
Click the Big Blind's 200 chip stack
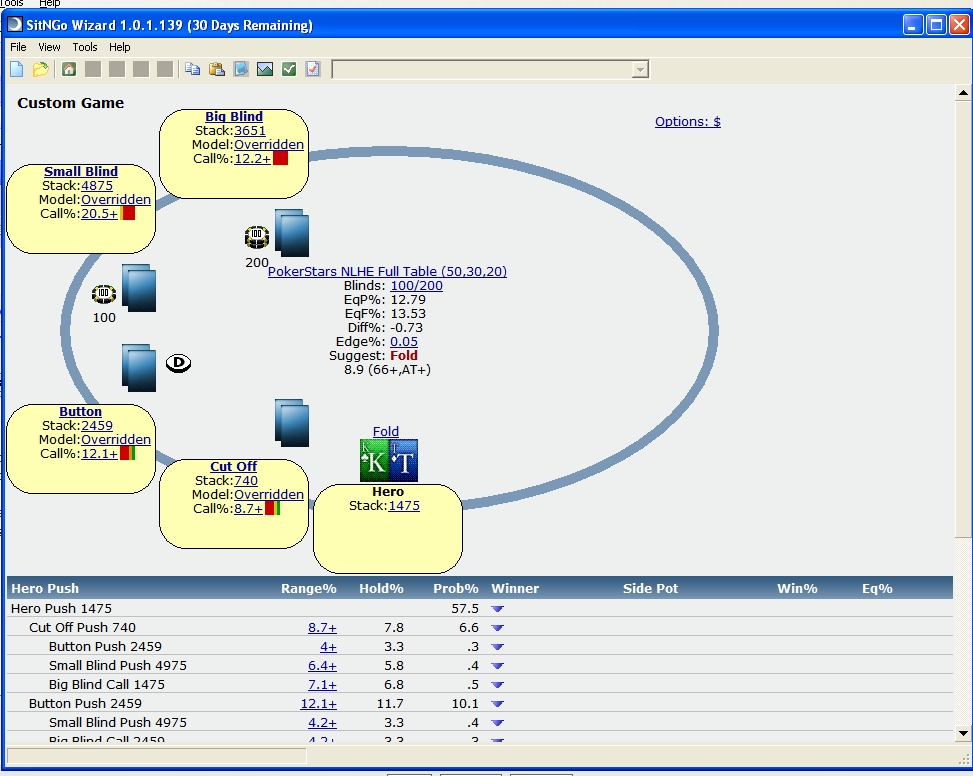(x=257, y=237)
